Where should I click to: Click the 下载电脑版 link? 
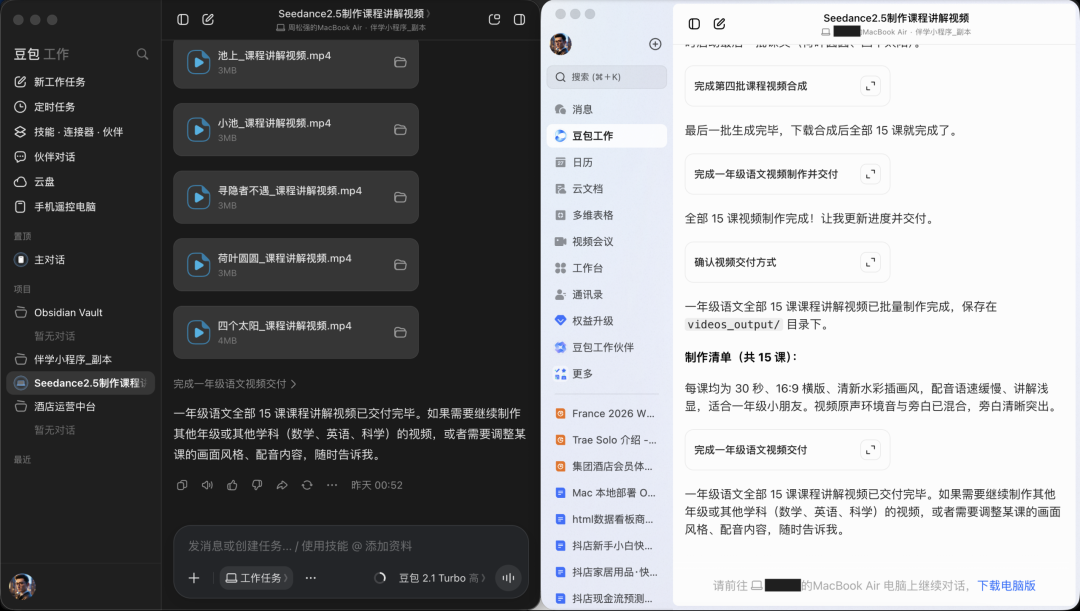[1006, 586]
